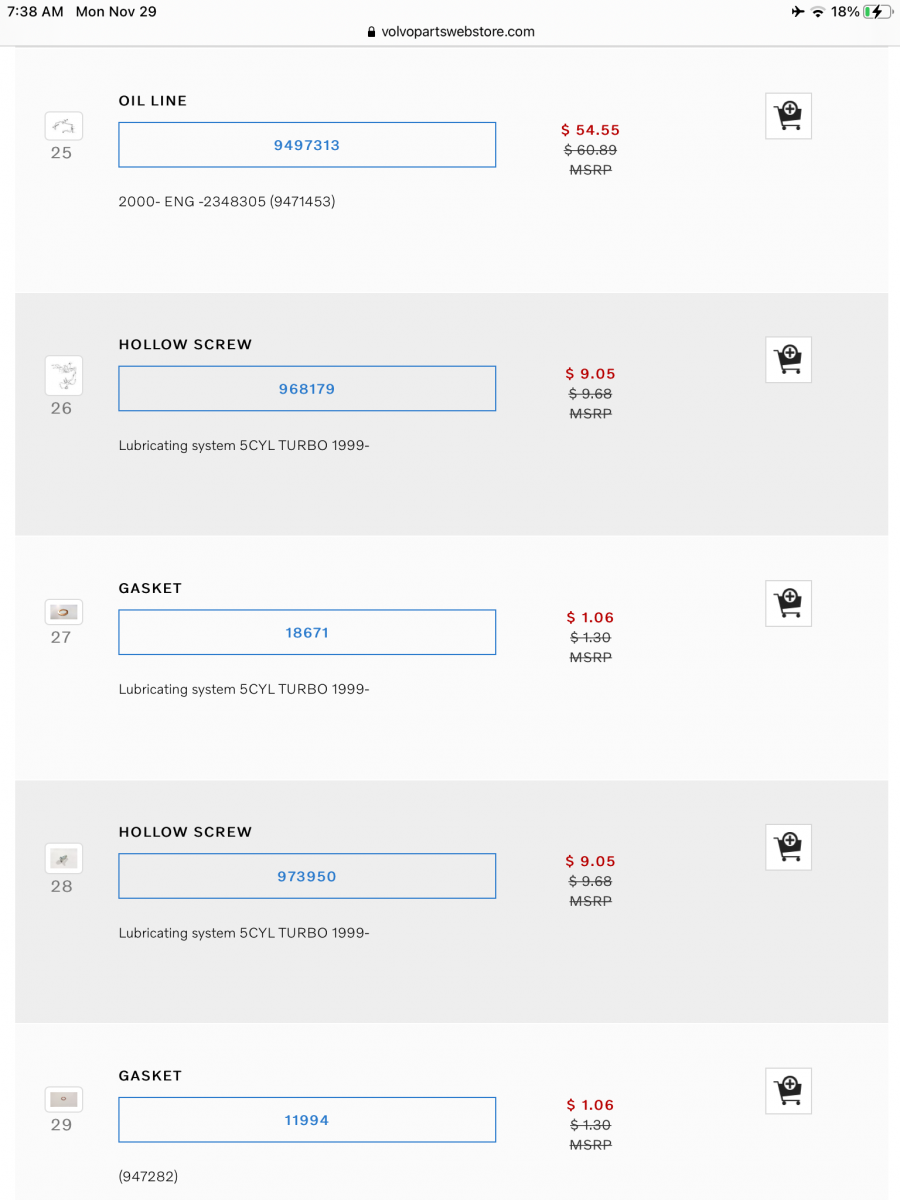The height and width of the screenshot is (1200, 900).
Task: Tap the battery status icon
Action: [877, 12]
